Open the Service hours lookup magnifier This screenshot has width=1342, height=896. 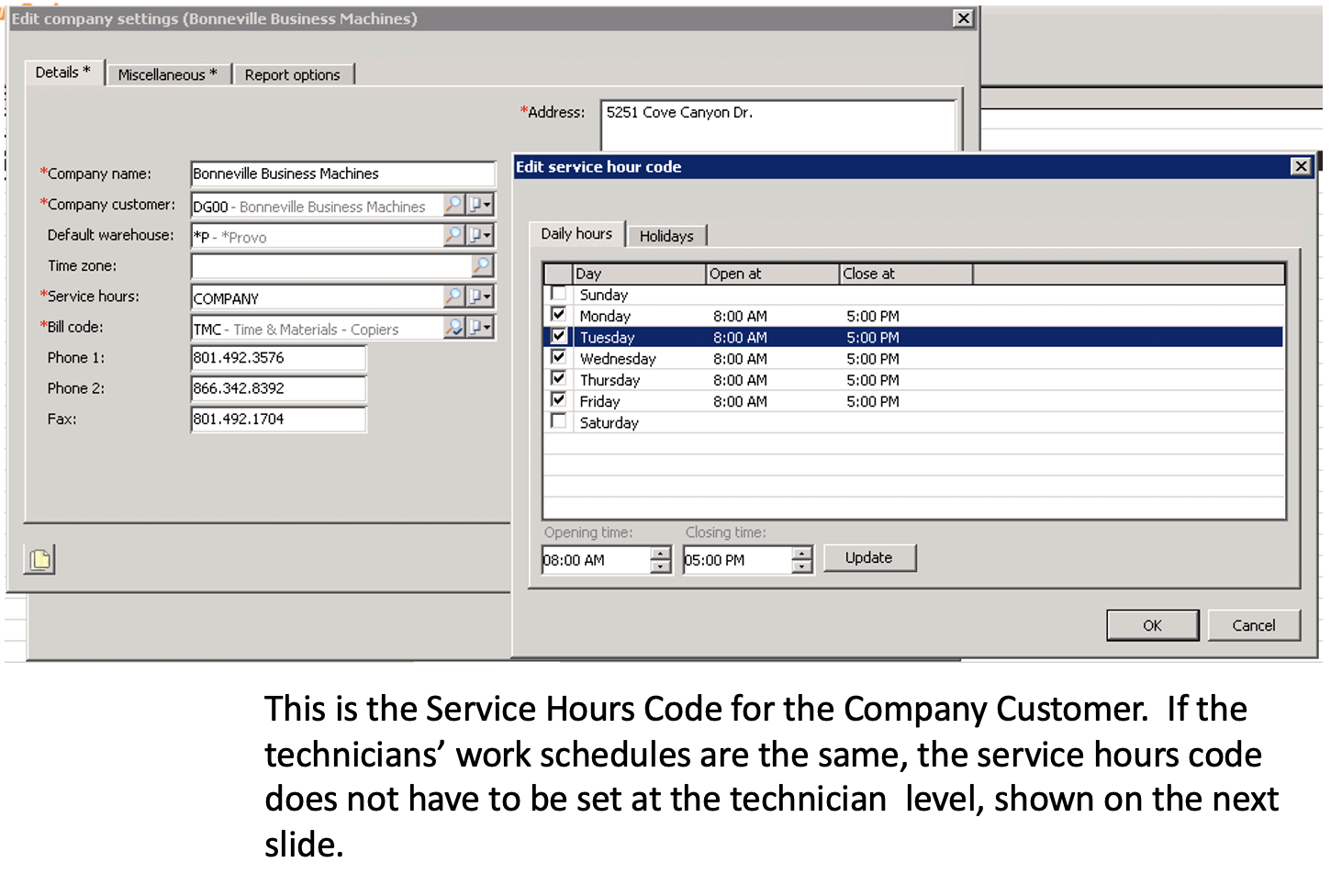[453, 297]
